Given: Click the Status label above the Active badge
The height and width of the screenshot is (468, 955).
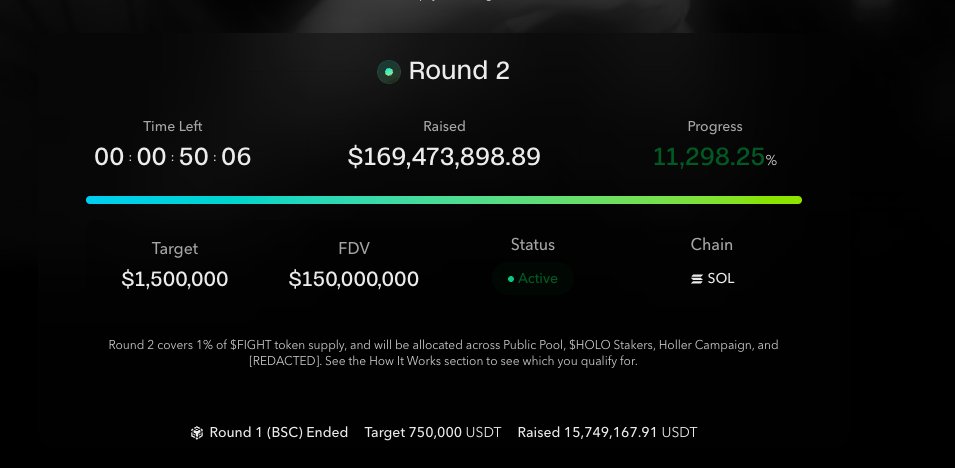Looking at the screenshot, I should tap(532, 245).
